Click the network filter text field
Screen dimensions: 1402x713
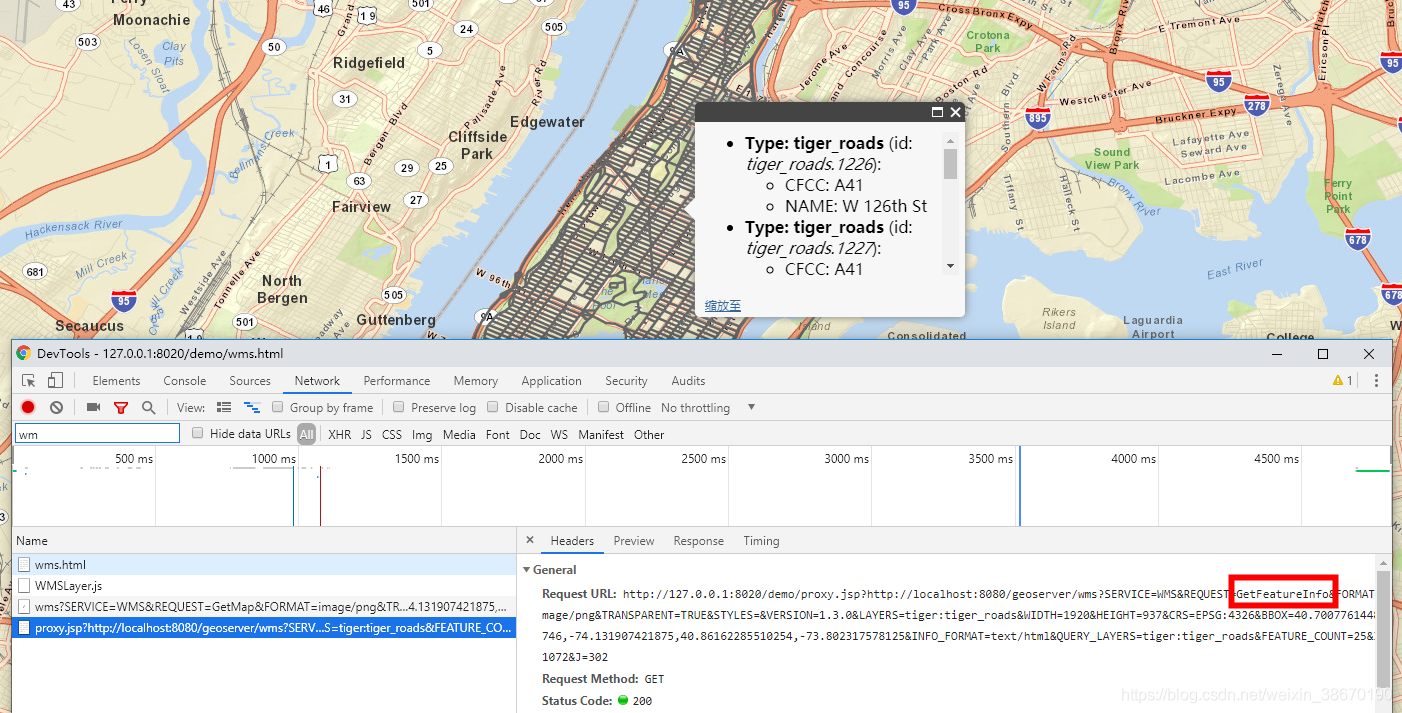click(97, 434)
